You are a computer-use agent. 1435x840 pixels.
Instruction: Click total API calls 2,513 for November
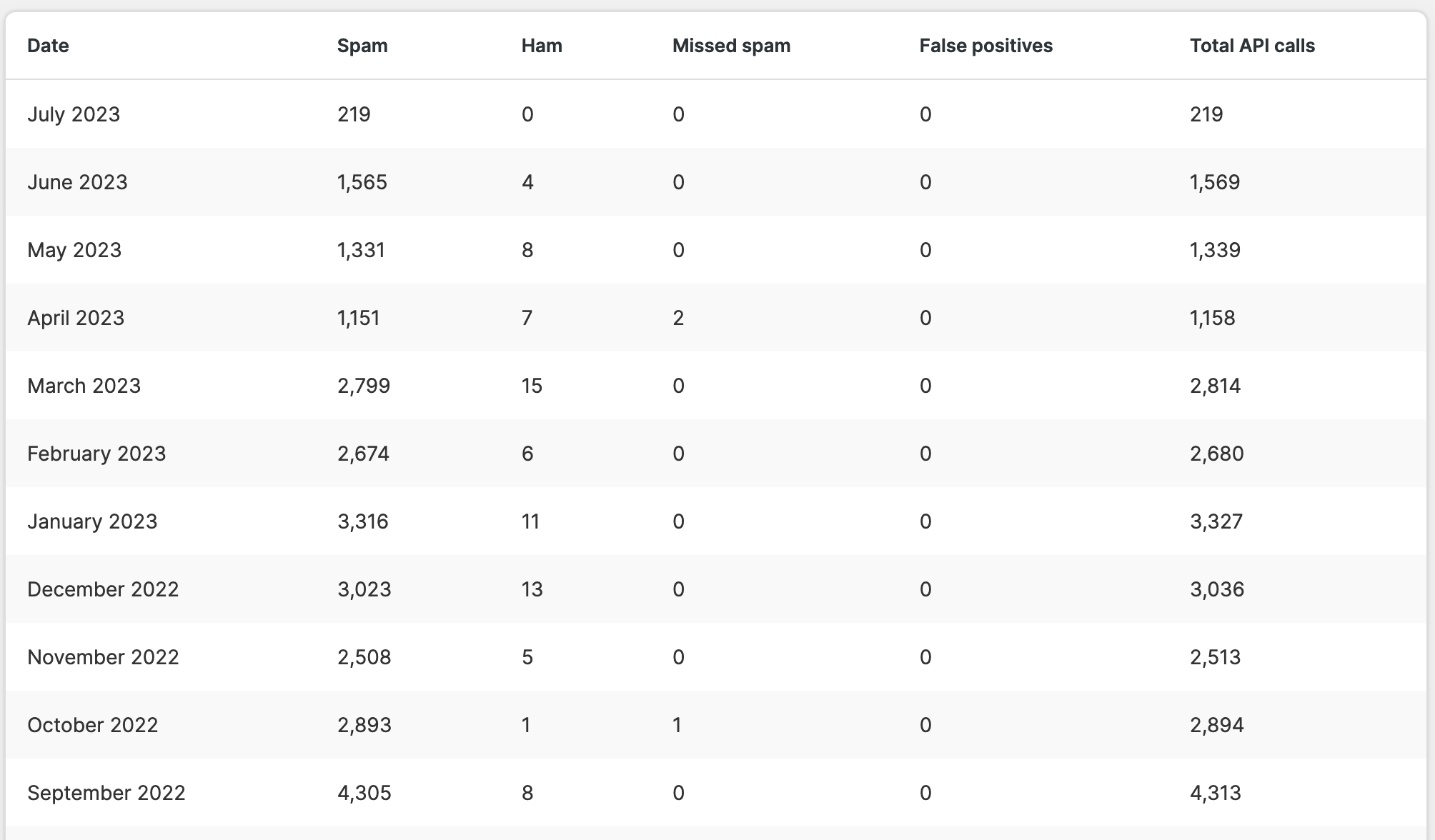[x=1215, y=657]
